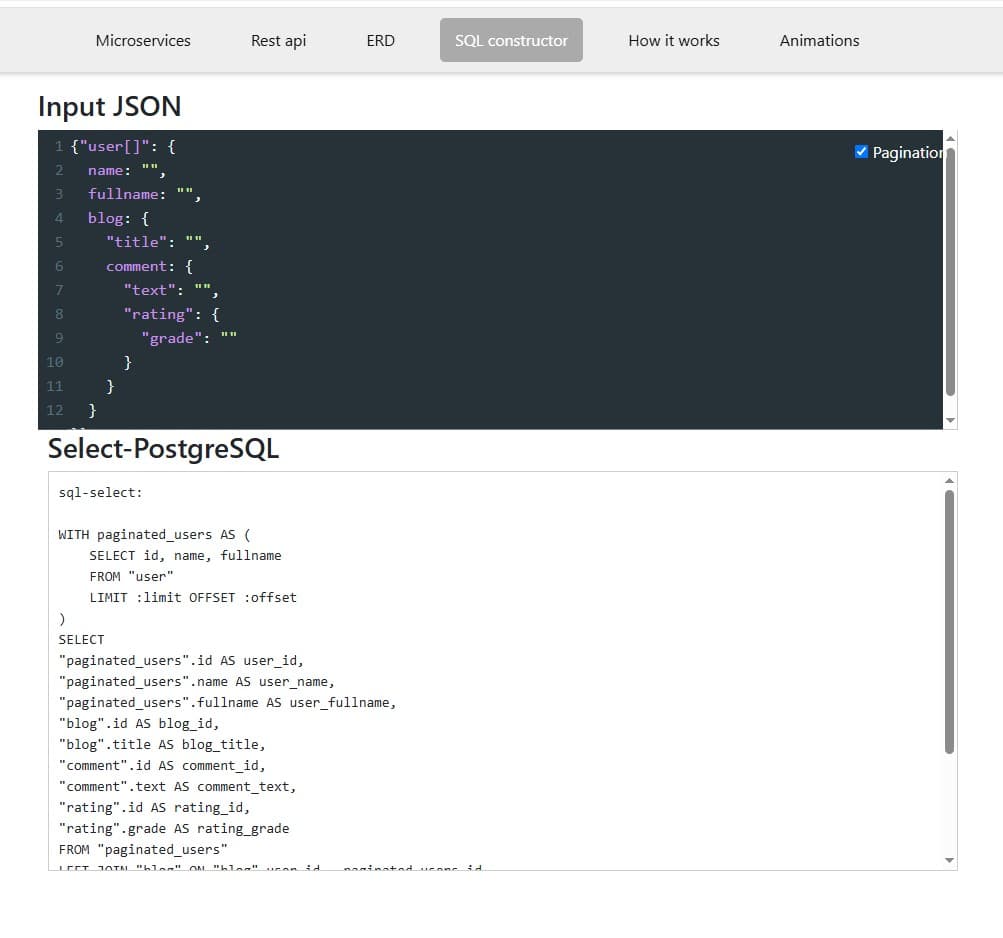Click line number 10 in the gutter
Image resolution: width=1003 pixels, height=938 pixels.
pos(55,363)
